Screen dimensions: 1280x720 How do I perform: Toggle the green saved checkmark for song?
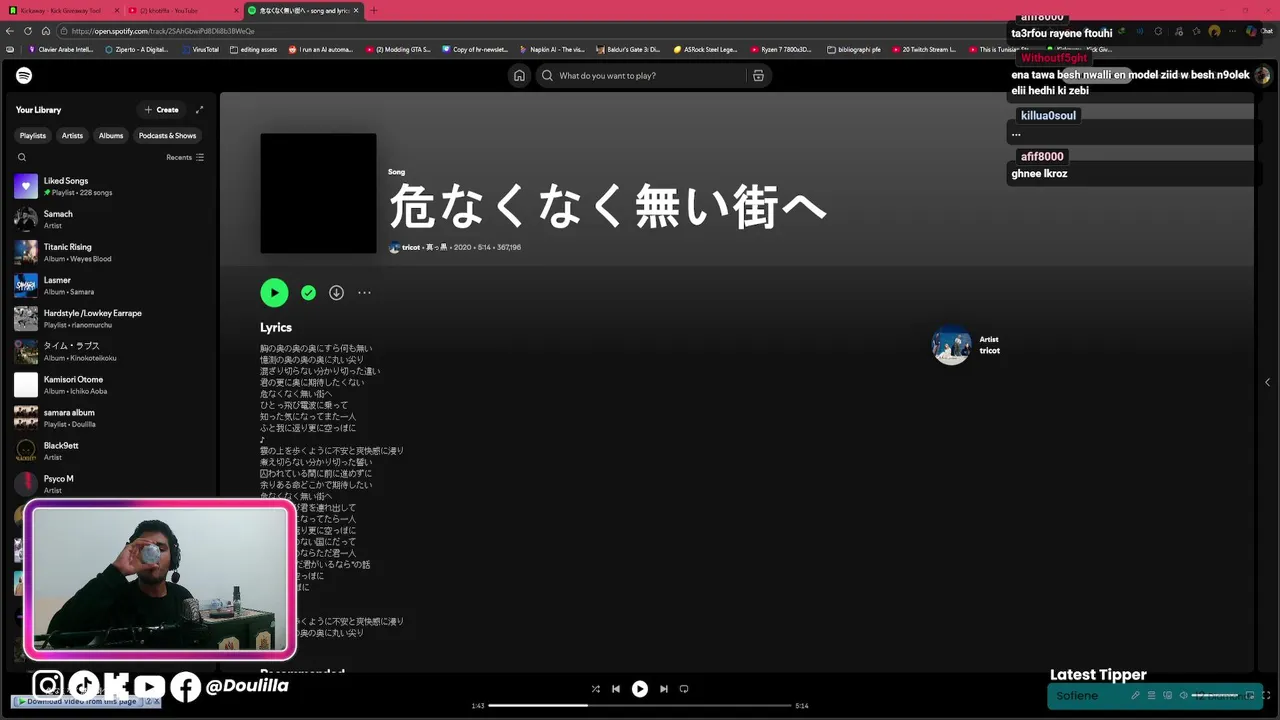point(308,293)
